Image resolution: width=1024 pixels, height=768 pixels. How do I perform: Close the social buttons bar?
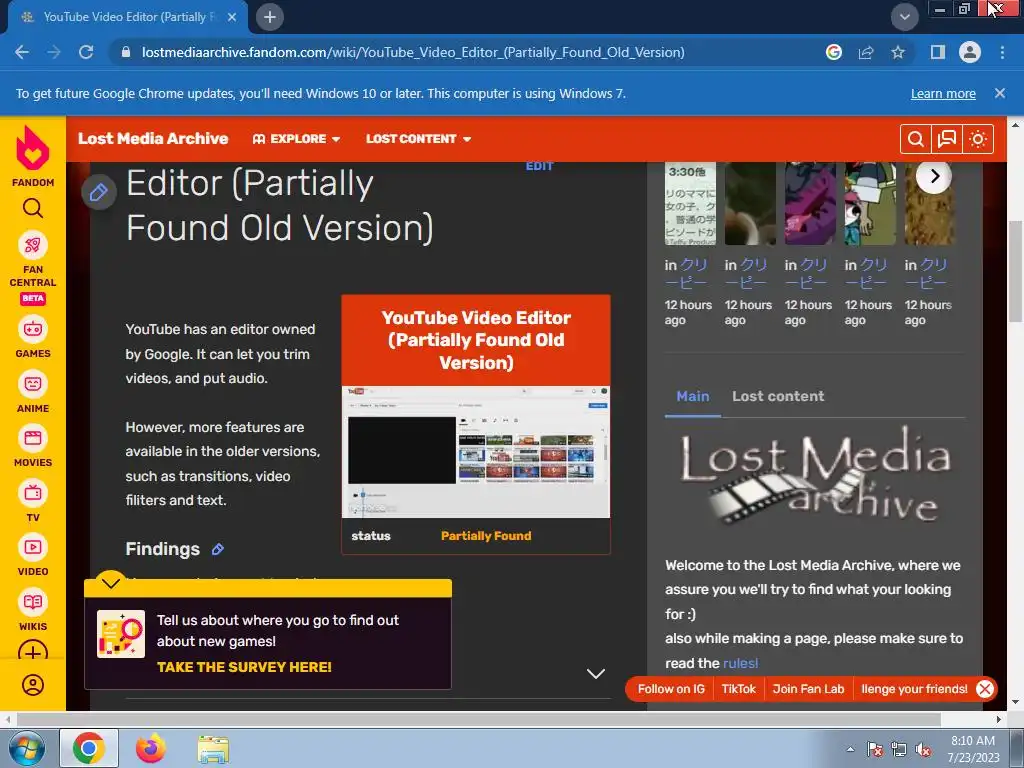click(x=985, y=689)
